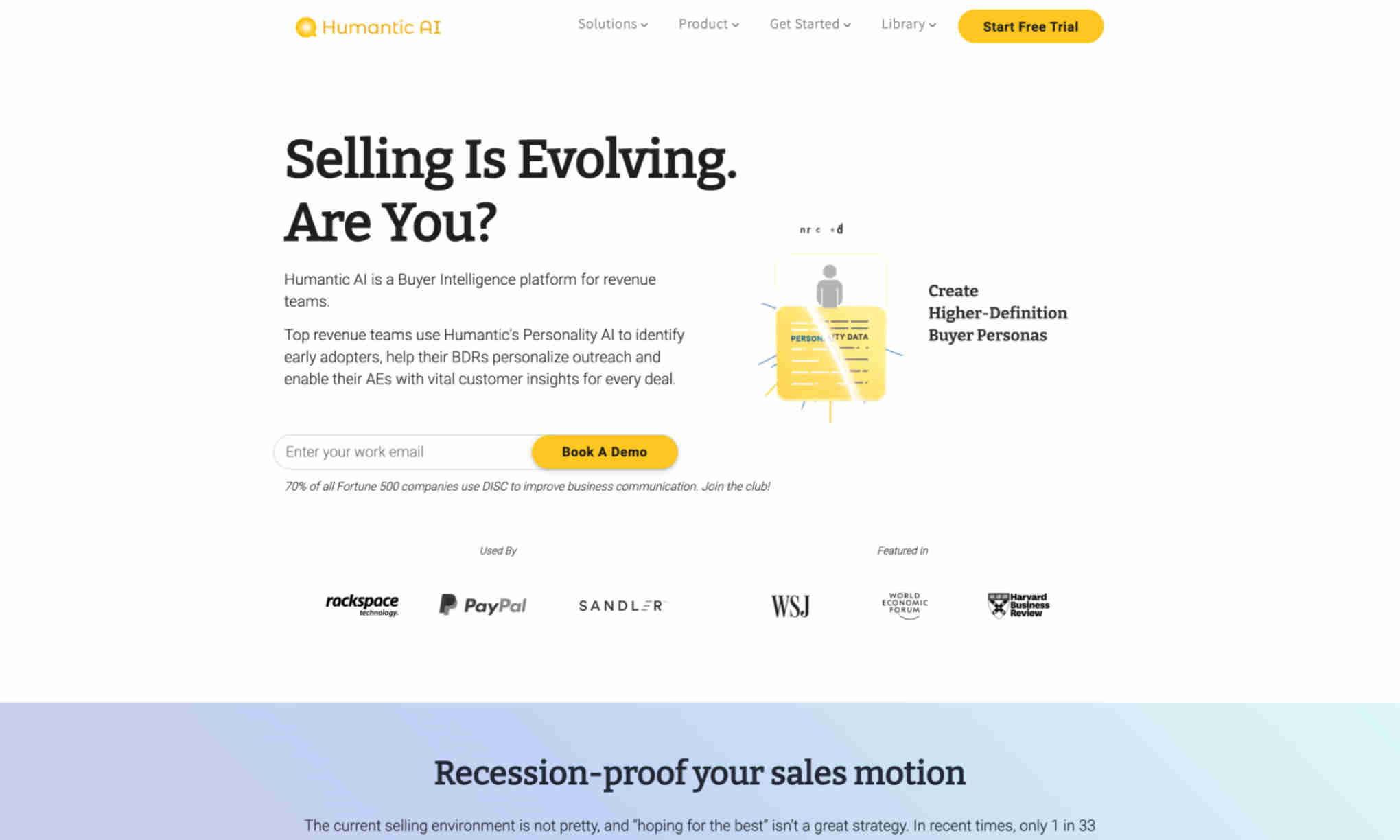Click the Book A Demo button

pos(604,451)
